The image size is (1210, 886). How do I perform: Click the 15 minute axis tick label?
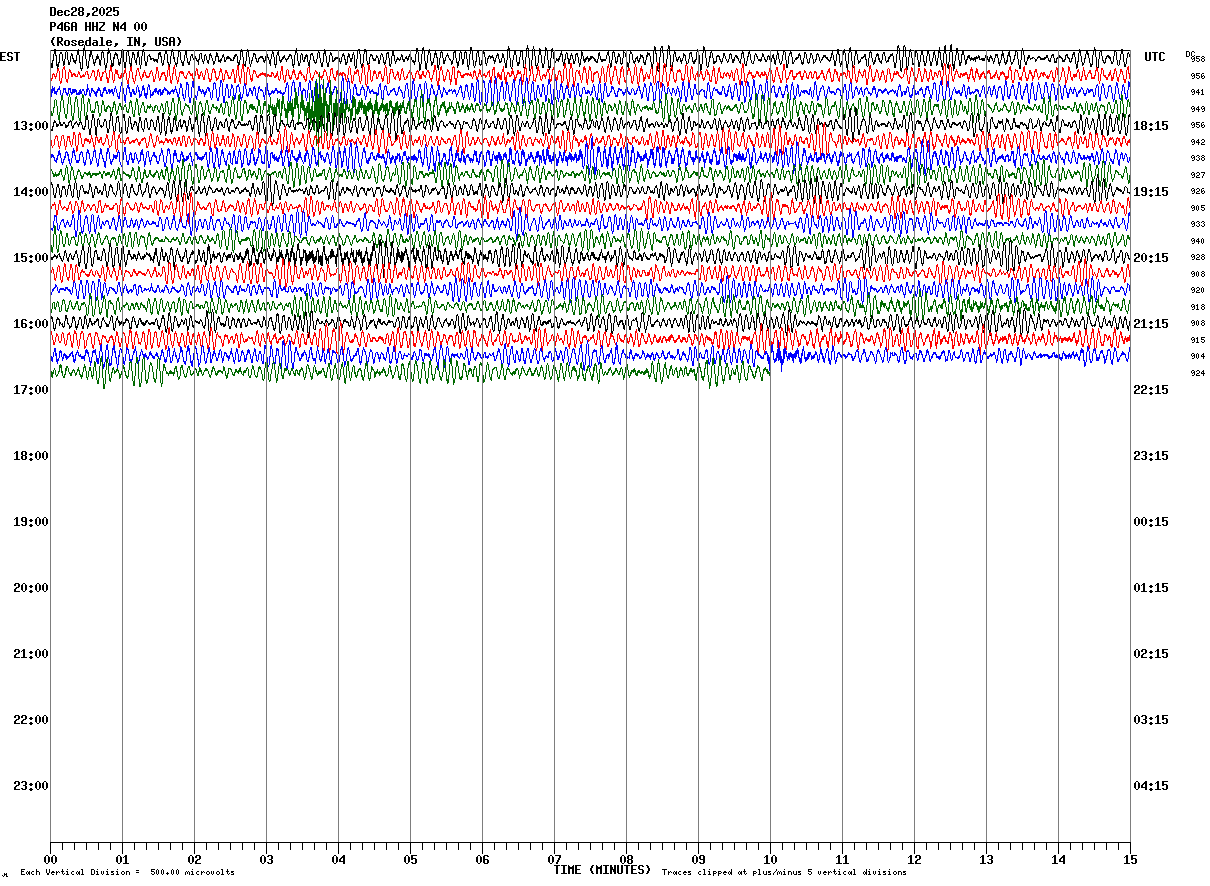pos(1130,859)
